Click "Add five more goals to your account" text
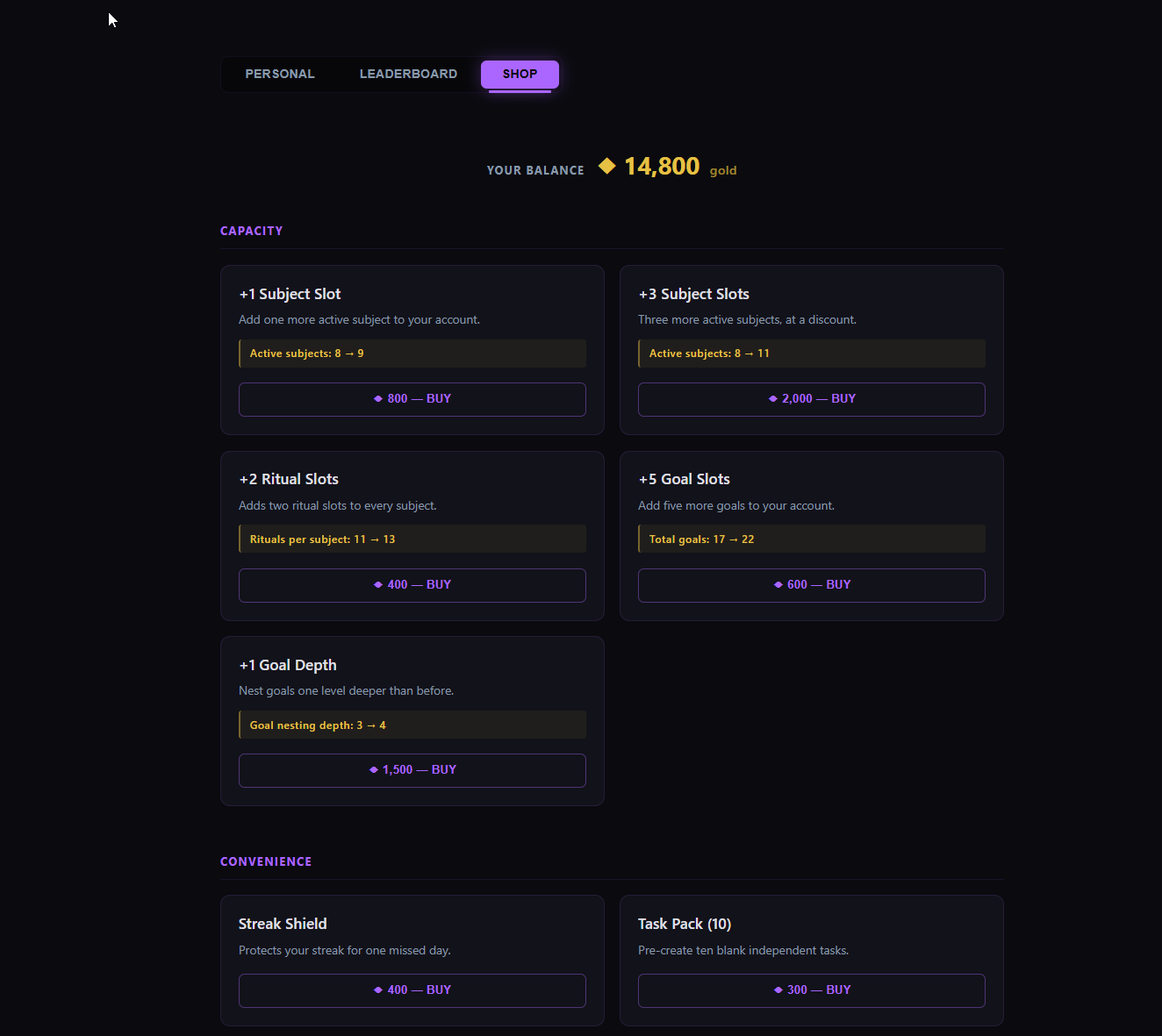Viewport: 1162px width, 1036px height. pyautogui.click(x=736, y=505)
